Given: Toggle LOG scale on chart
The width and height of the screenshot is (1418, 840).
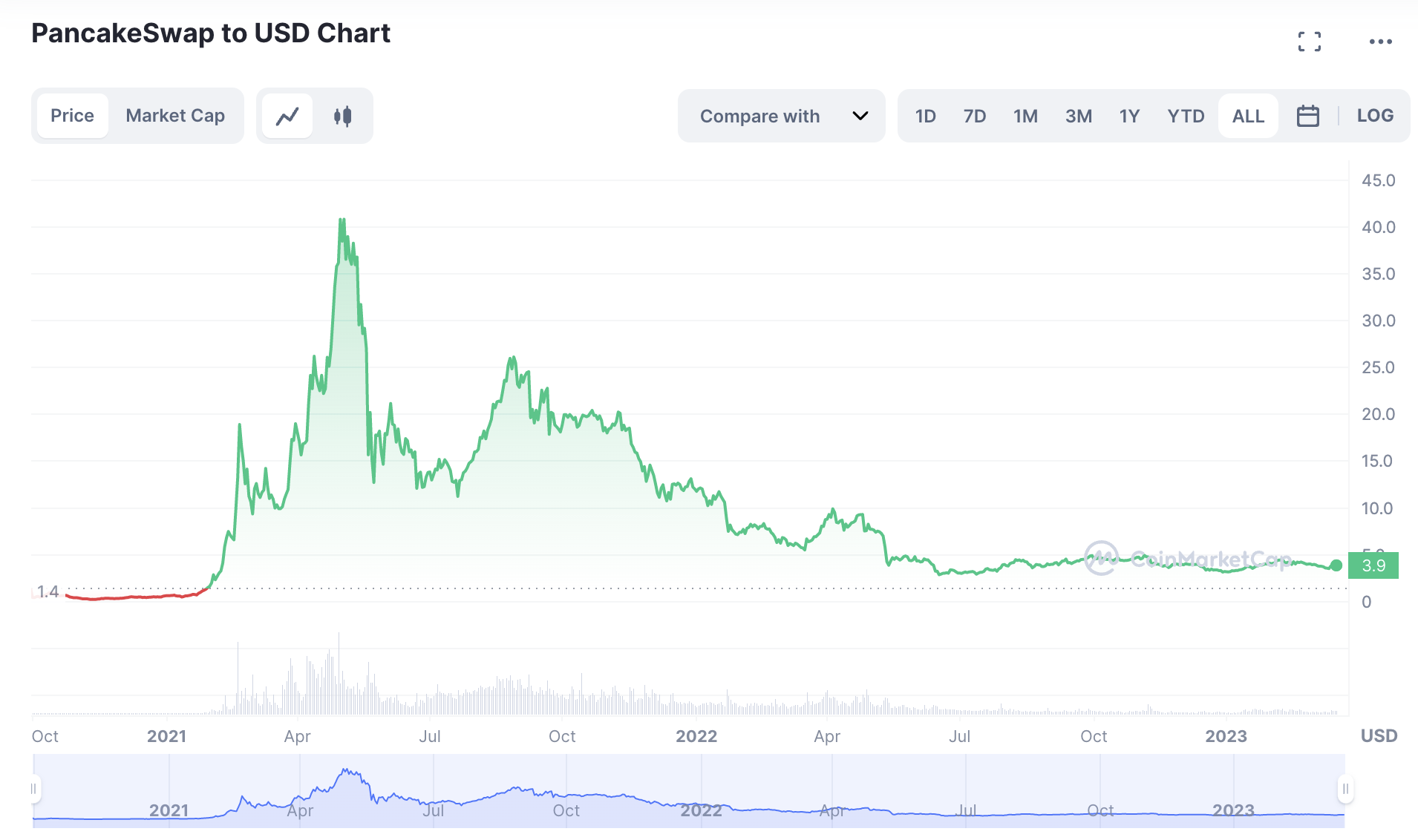Looking at the screenshot, I should (1375, 116).
